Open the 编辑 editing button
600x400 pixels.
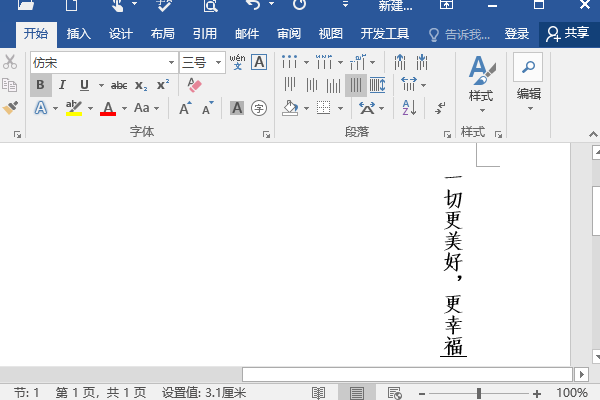(x=528, y=82)
